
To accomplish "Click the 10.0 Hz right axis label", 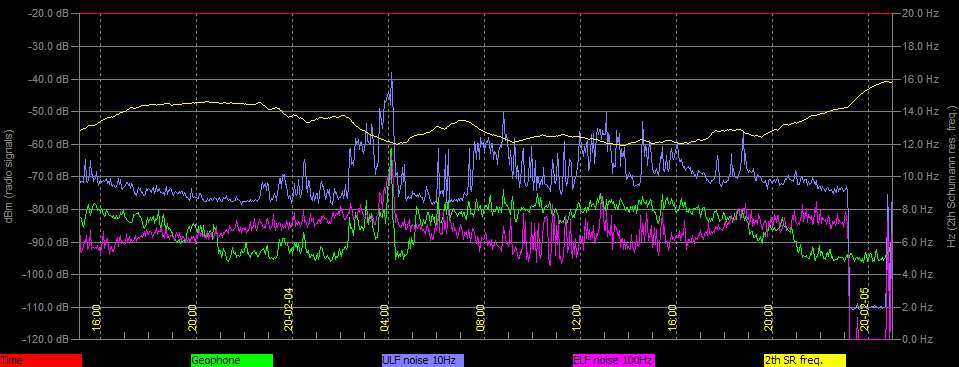I will [919, 176].
